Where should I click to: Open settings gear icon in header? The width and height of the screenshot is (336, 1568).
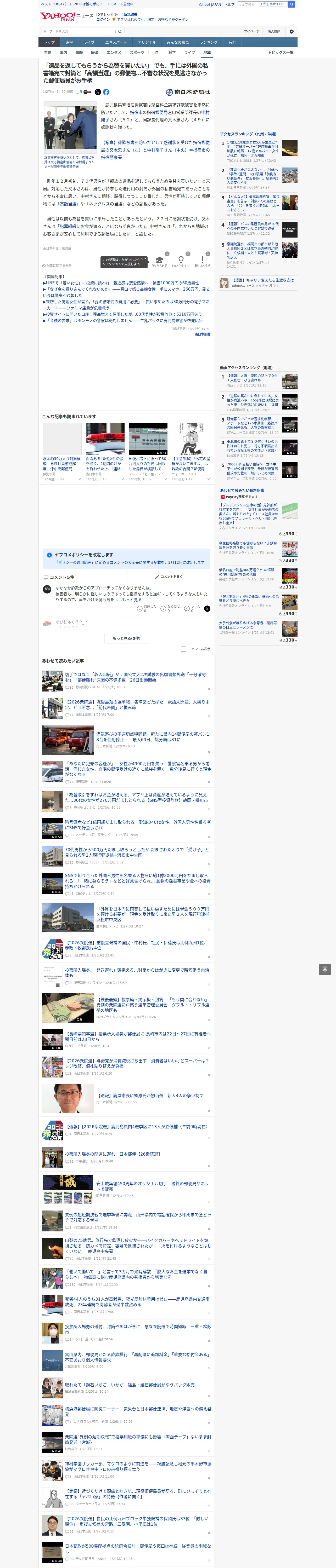click(x=292, y=31)
